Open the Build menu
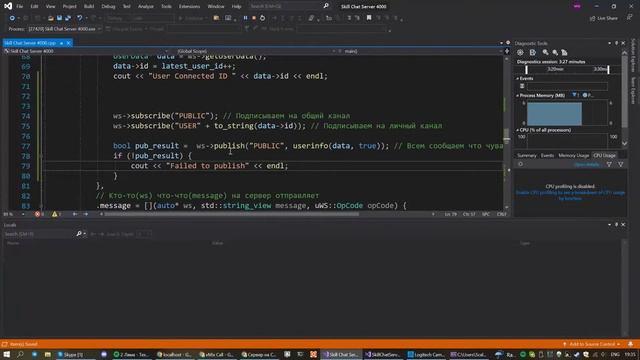The width and height of the screenshot is (640, 360). pyautogui.click(x=89, y=7)
